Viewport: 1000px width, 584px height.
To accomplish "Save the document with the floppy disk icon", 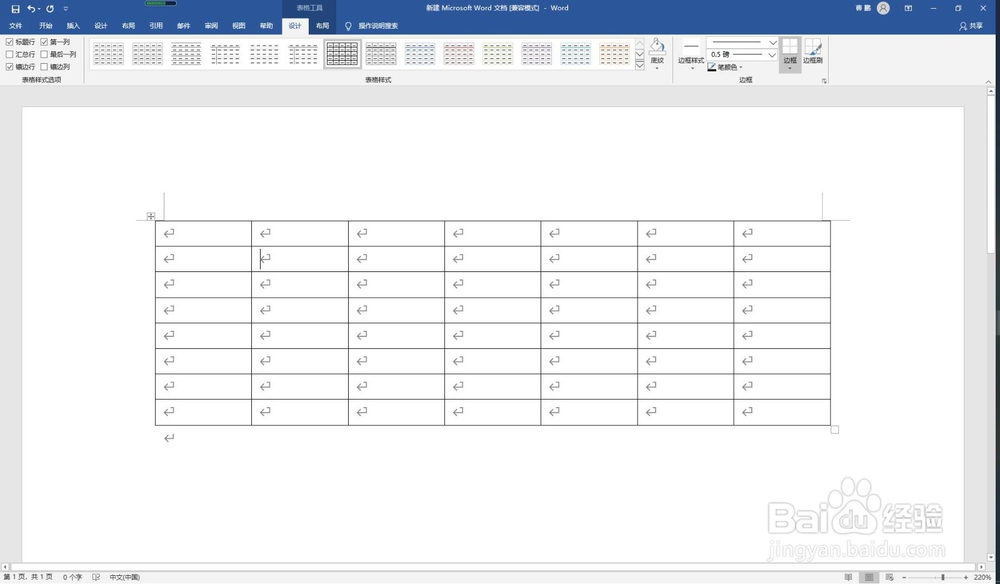I will (x=15, y=9).
